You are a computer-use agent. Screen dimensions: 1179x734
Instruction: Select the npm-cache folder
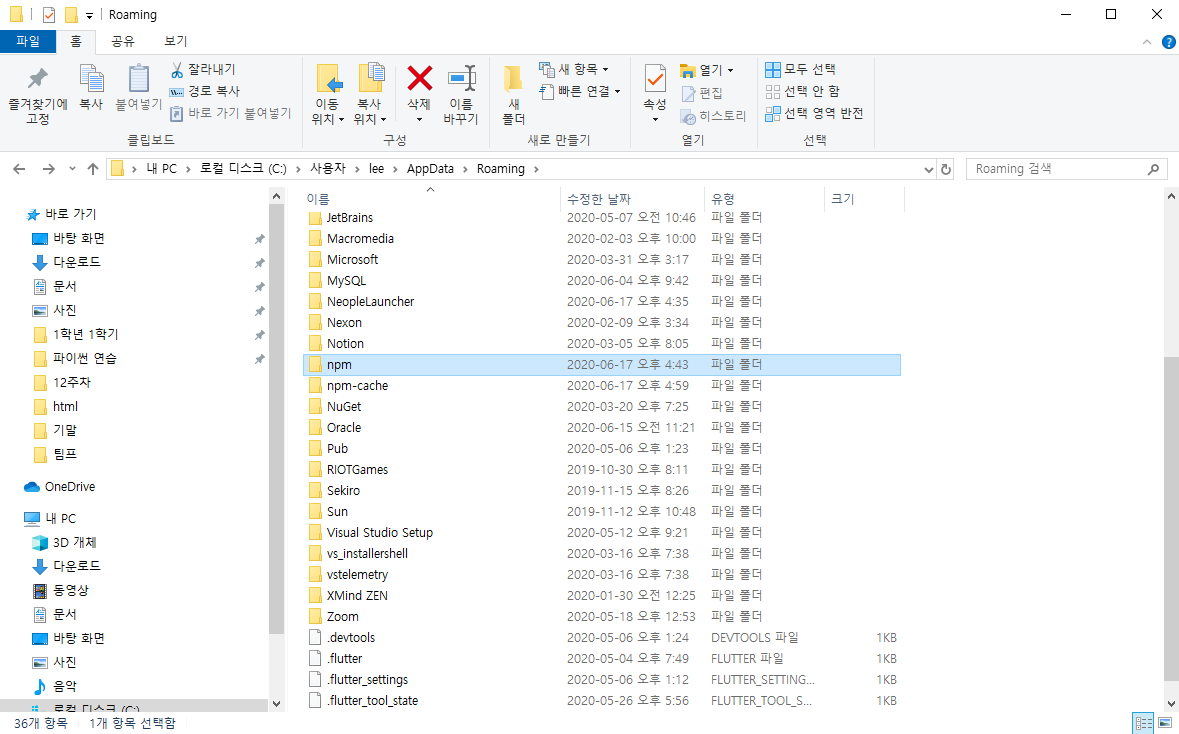pos(602,386)
